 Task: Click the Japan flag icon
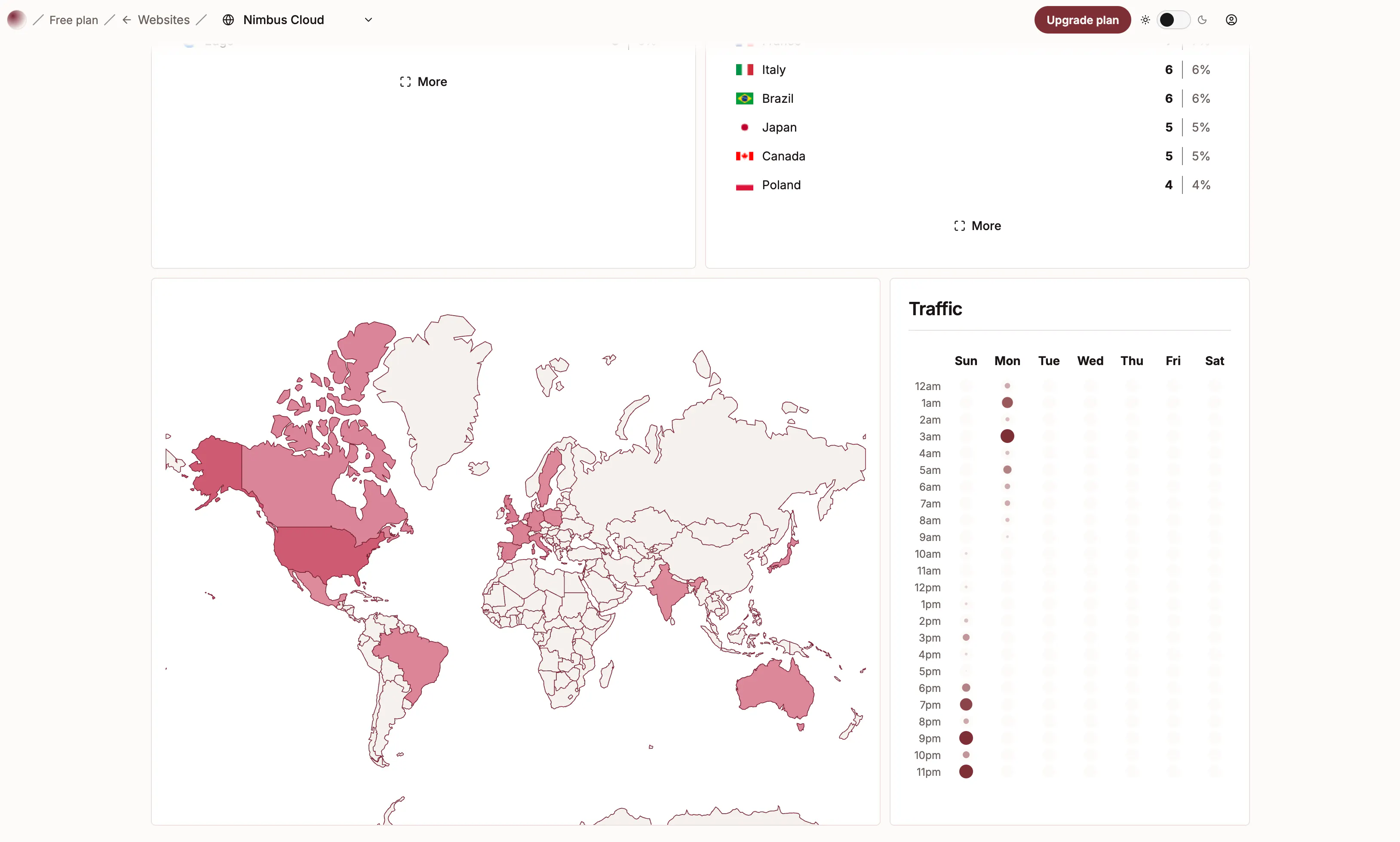click(744, 128)
